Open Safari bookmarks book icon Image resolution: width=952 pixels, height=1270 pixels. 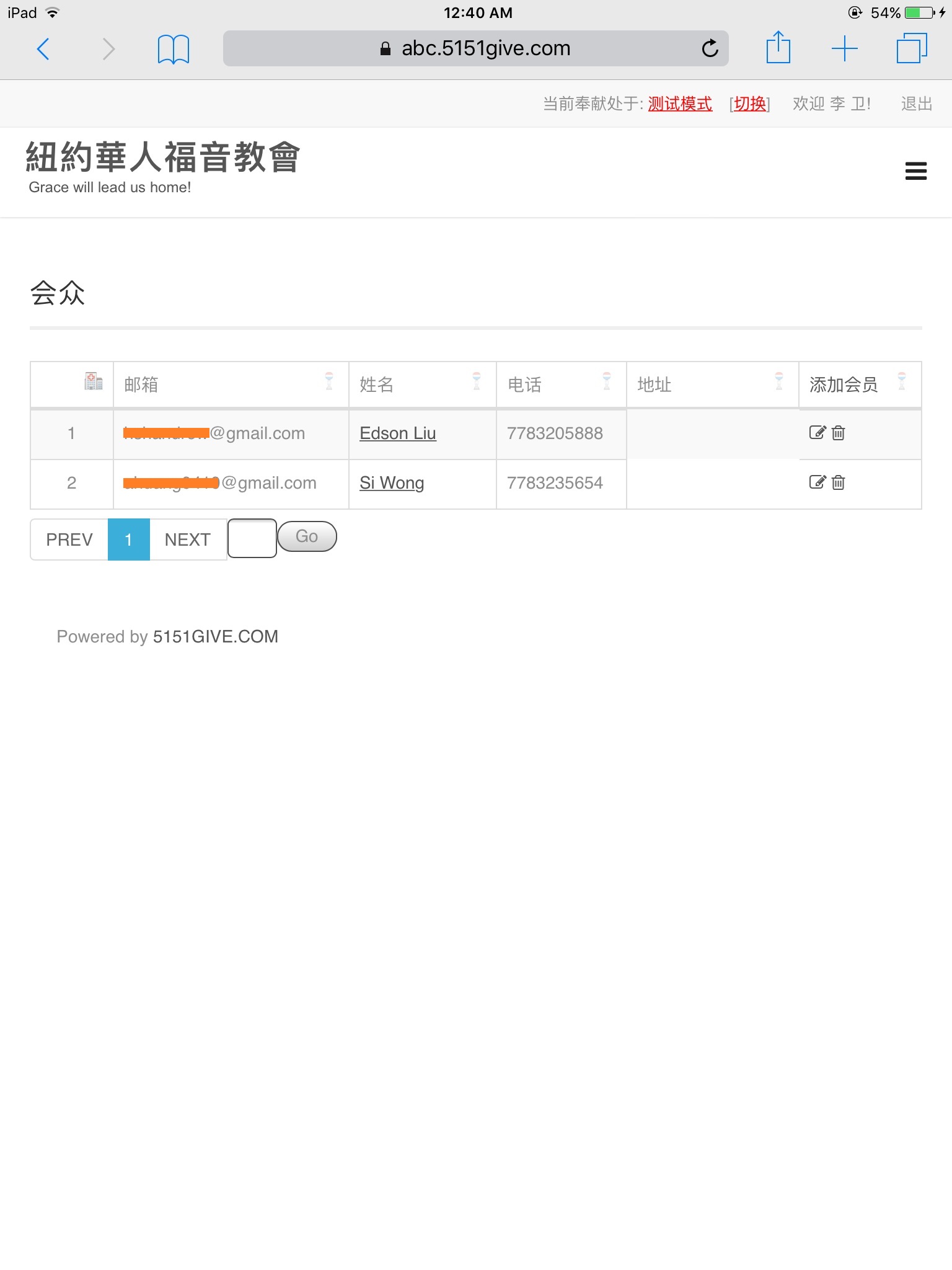[x=174, y=49]
